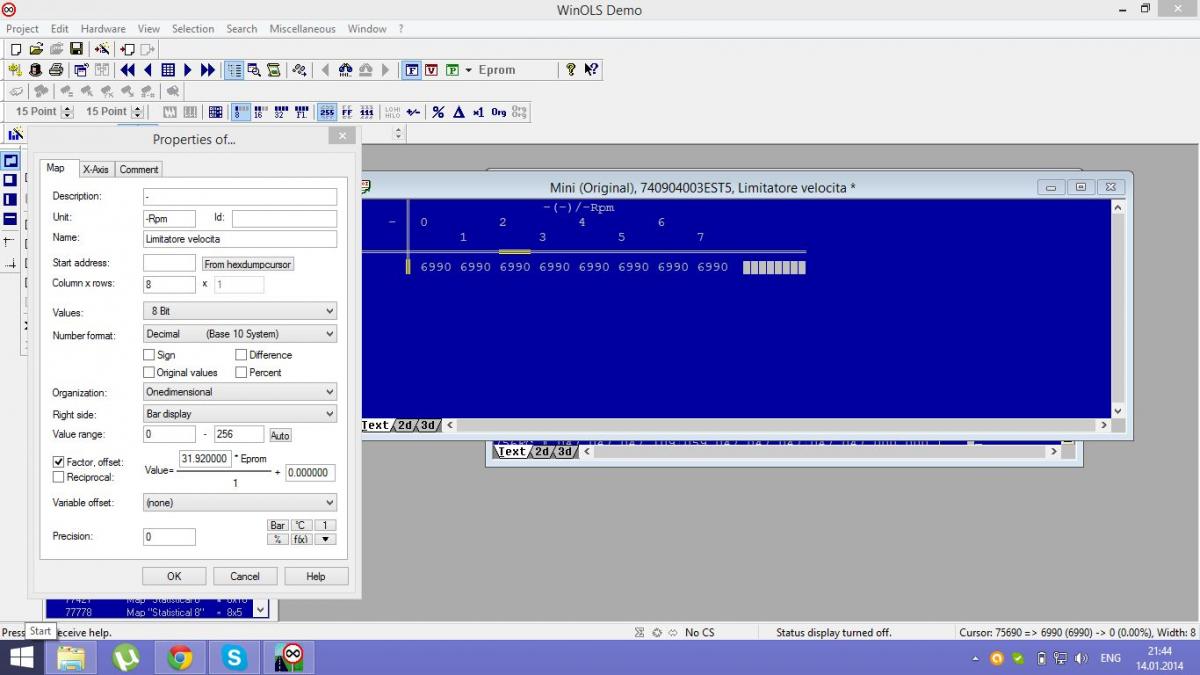The height and width of the screenshot is (675, 1200).
Task: Click the map window horizontal scrollbar
Action: click(778, 425)
